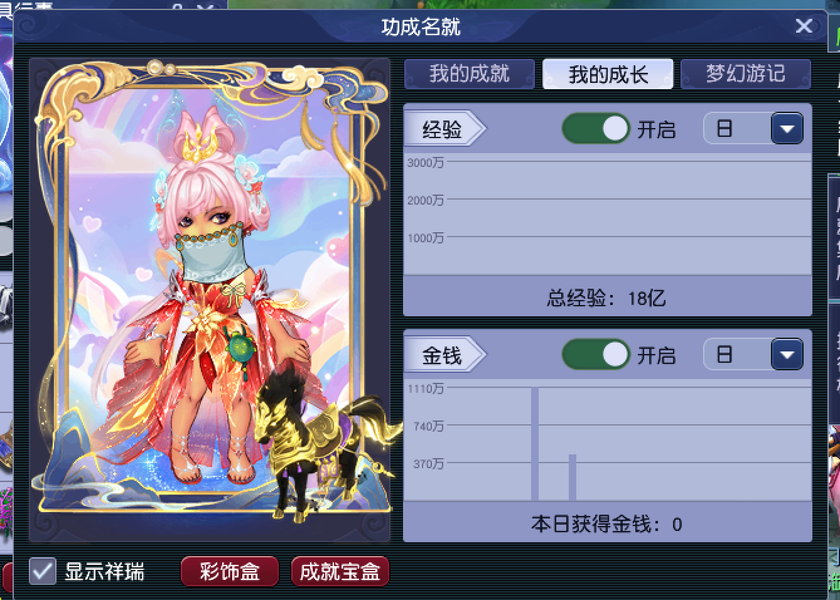Toggle the 金钱 tracking switch

[596, 355]
